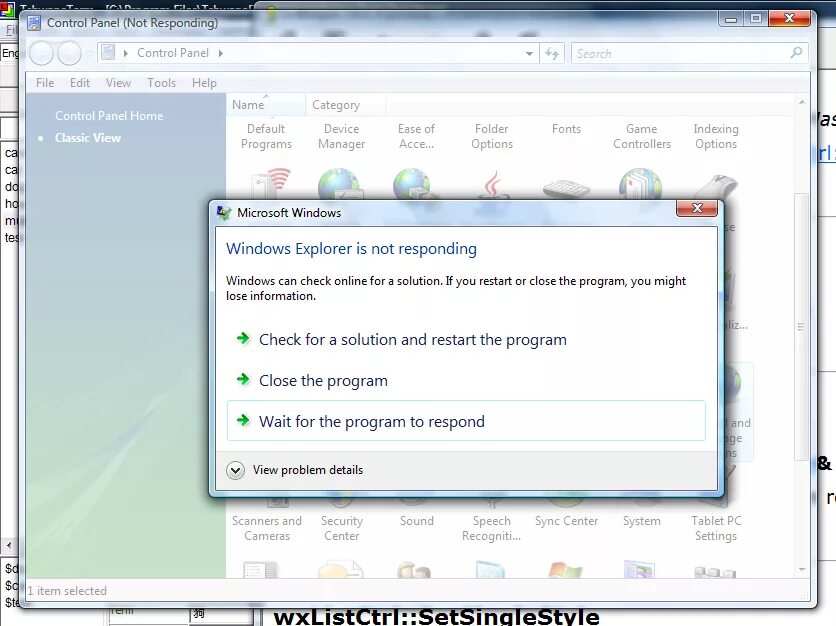Click the bottom row document list icon
The height and width of the screenshot is (626, 836).
260,569
